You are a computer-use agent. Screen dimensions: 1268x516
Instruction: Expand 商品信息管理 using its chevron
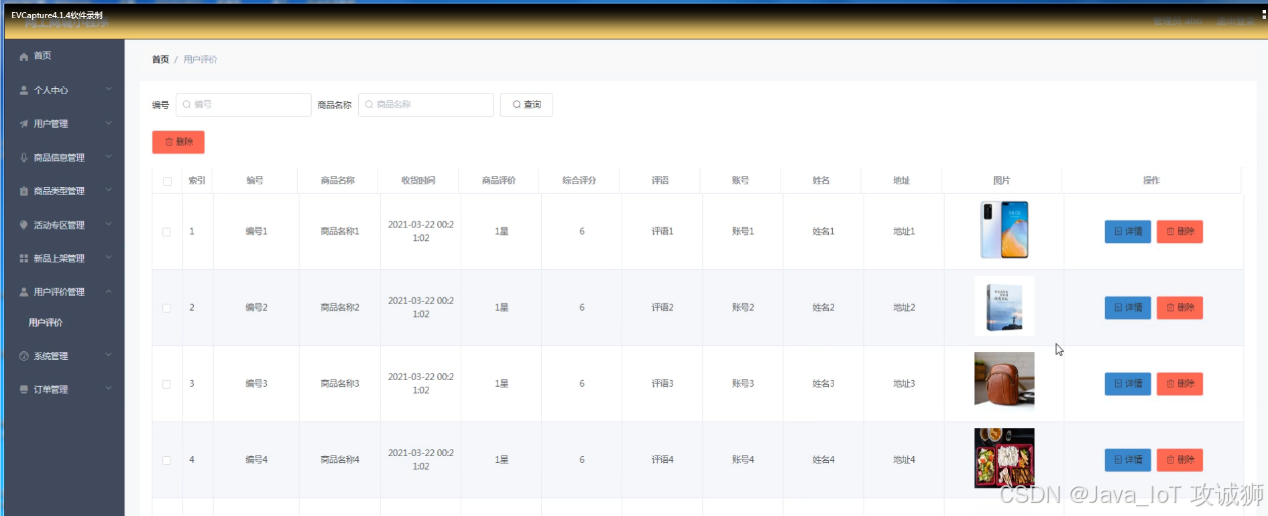click(x=108, y=157)
